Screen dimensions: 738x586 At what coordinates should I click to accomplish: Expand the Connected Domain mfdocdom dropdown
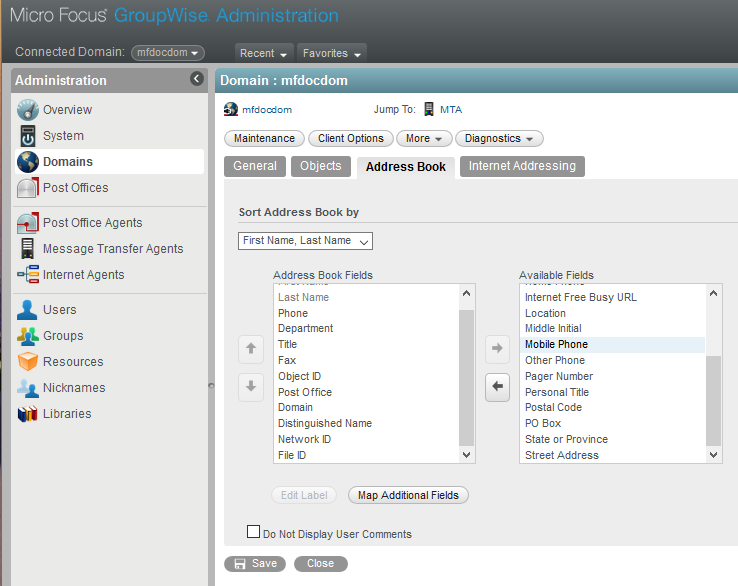pyautogui.click(x=168, y=52)
